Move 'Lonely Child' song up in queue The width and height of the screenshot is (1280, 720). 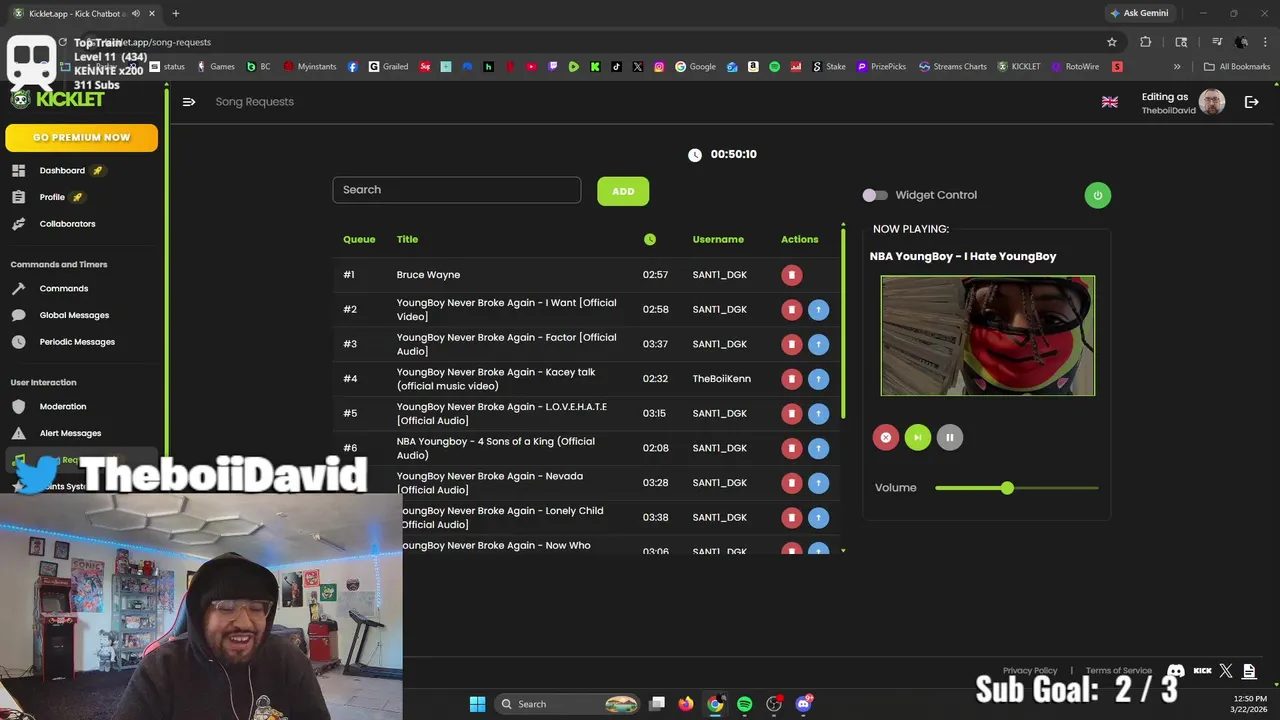[818, 518]
